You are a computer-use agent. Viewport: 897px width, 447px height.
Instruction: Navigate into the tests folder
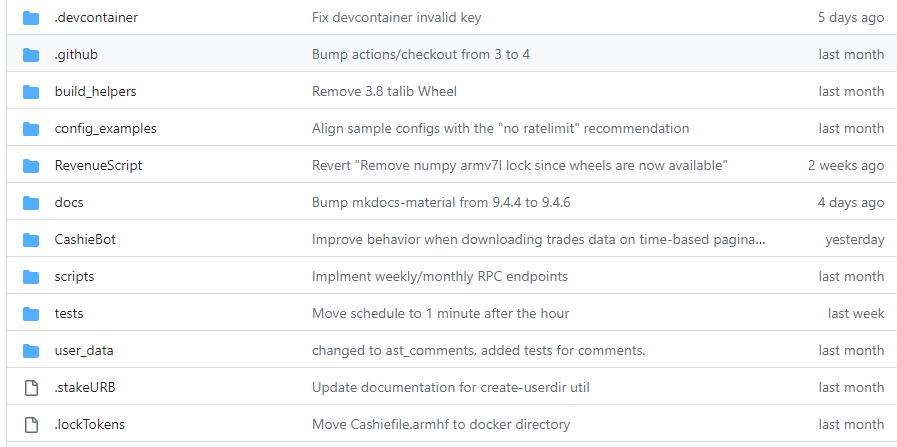69,313
